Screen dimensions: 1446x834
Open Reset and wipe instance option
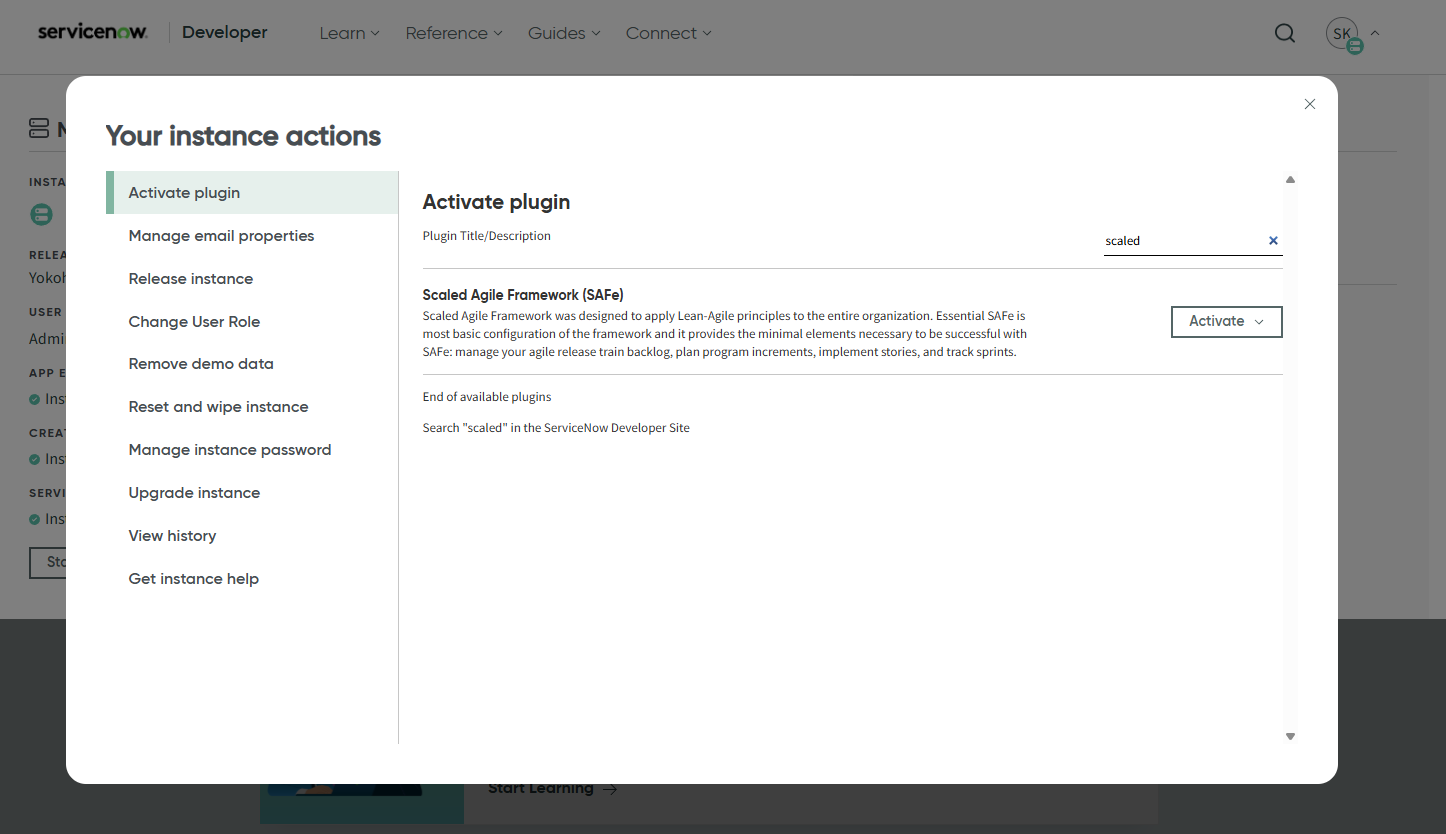pos(218,407)
